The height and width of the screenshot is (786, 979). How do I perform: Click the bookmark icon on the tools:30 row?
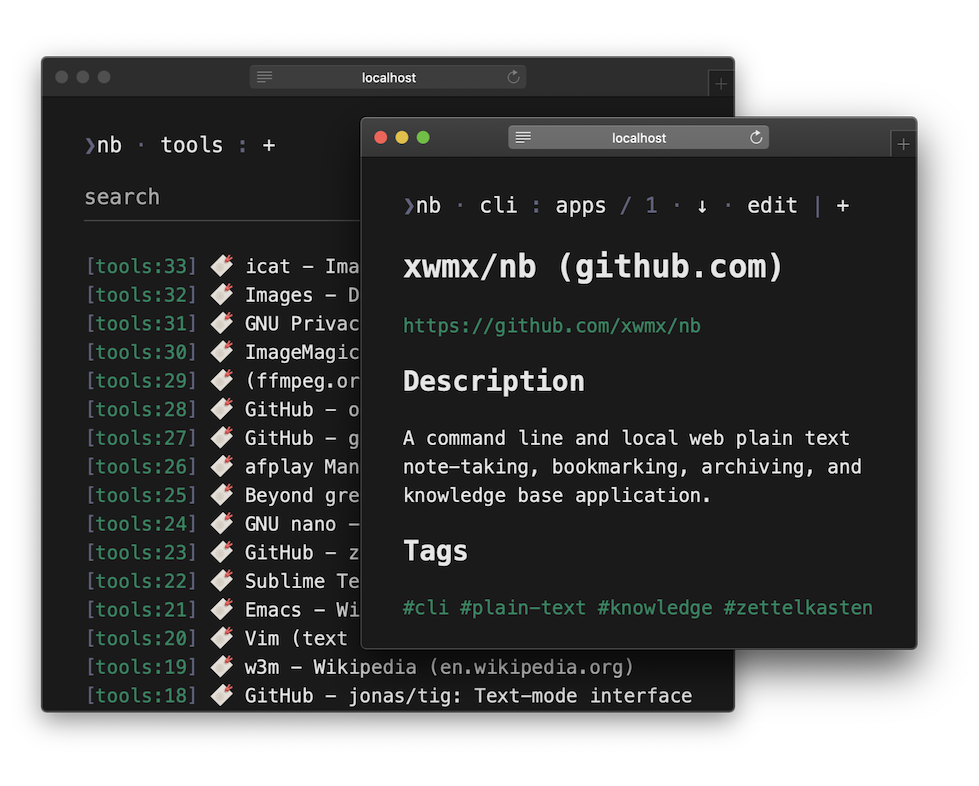coord(222,351)
